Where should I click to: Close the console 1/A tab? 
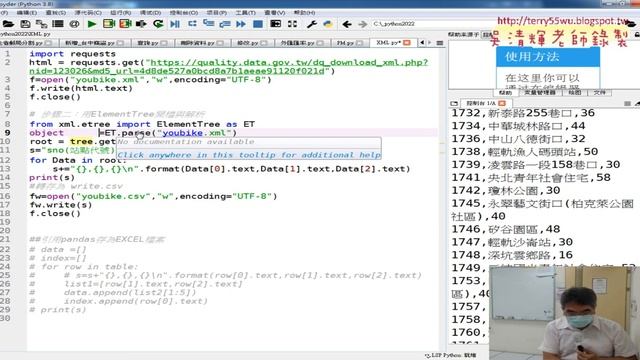(502, 103)
